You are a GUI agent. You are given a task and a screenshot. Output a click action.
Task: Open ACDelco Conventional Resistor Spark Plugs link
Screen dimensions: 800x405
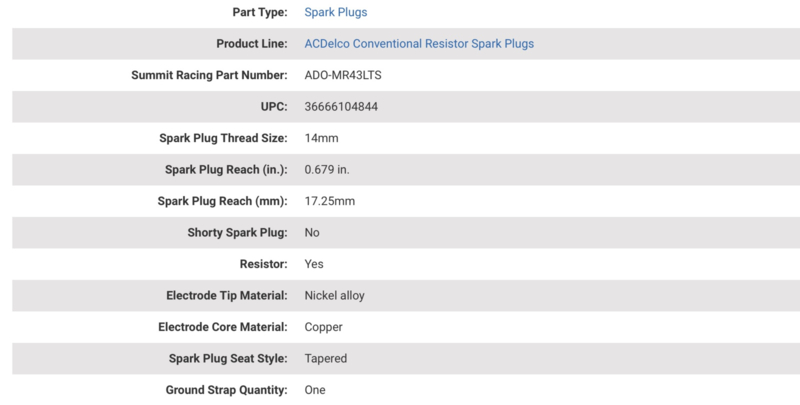[x=419, y=44]
